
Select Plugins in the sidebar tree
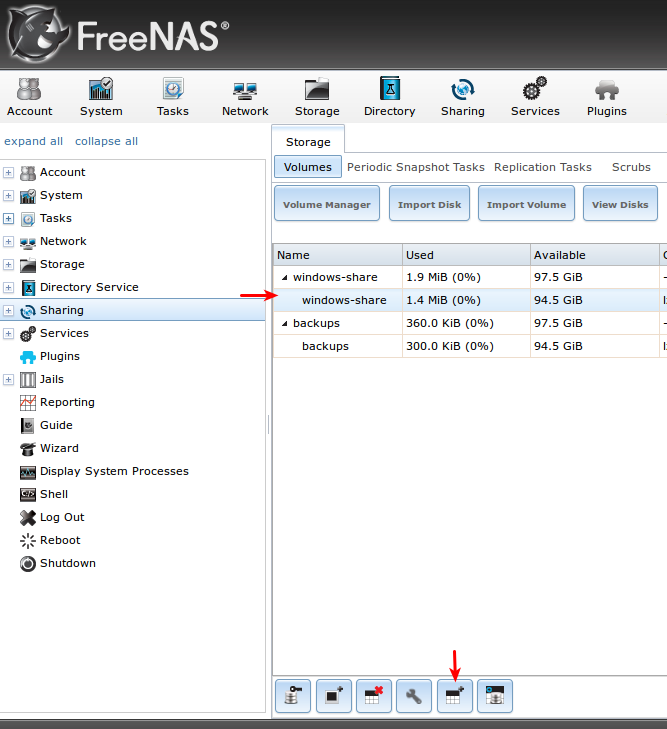(59, 356)
